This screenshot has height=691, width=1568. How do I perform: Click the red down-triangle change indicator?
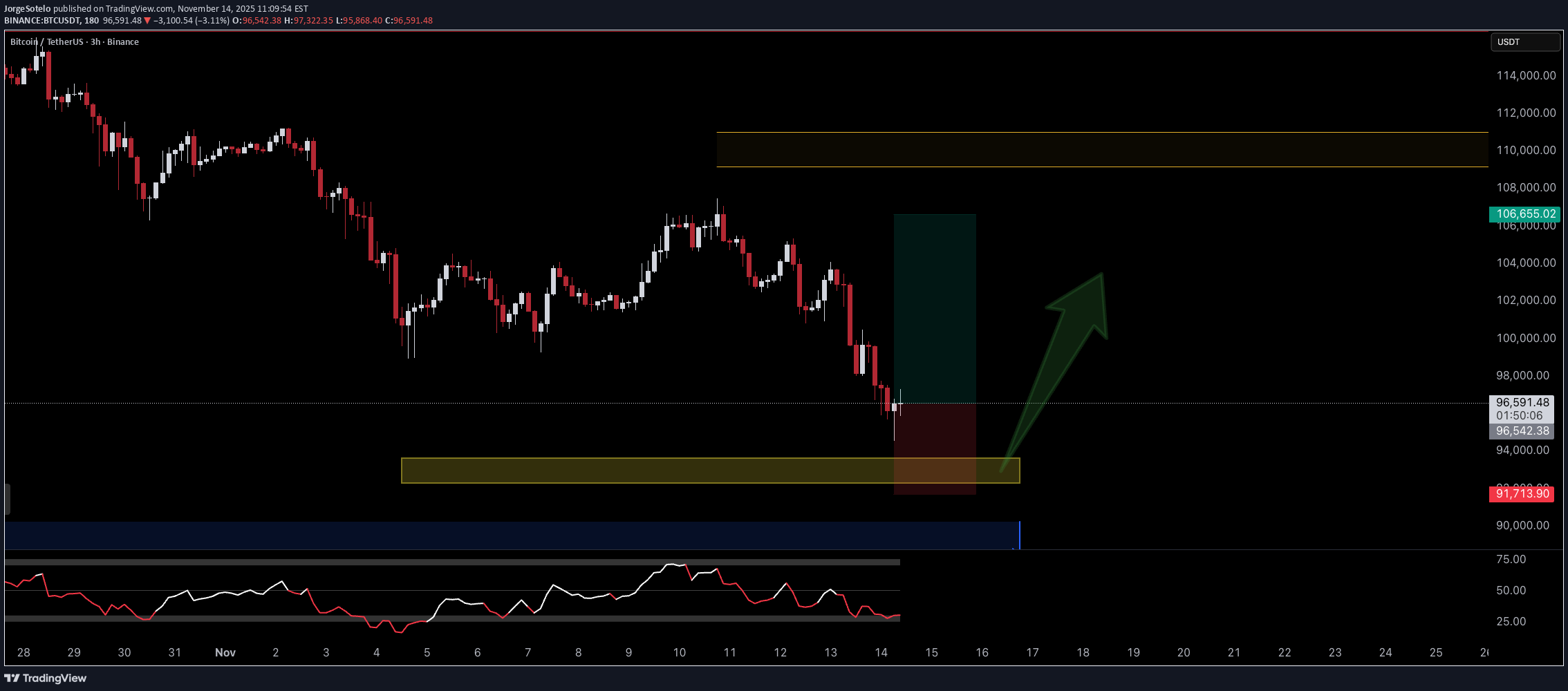[147, 20]
